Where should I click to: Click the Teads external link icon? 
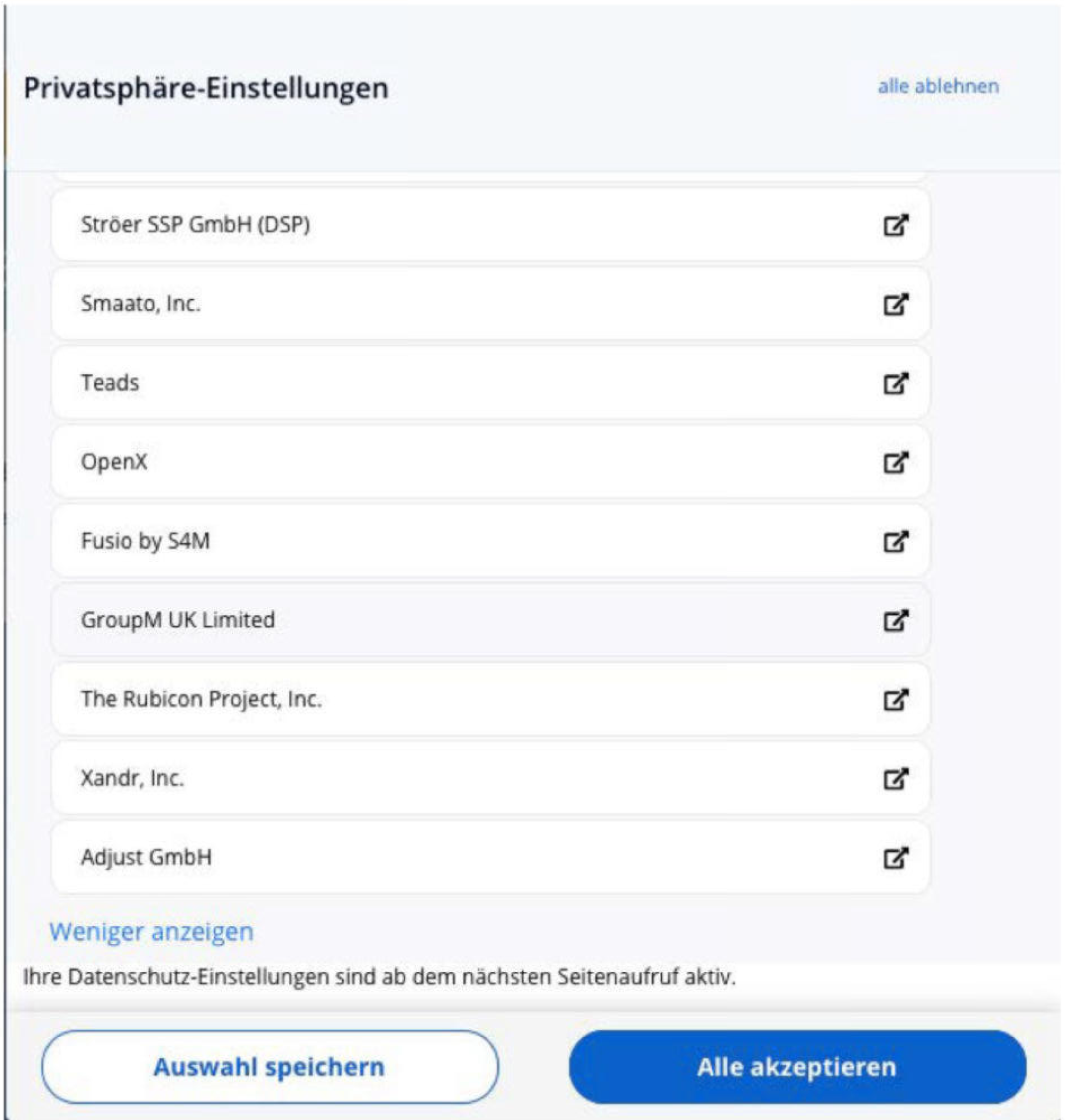click(x=895, y=383)
